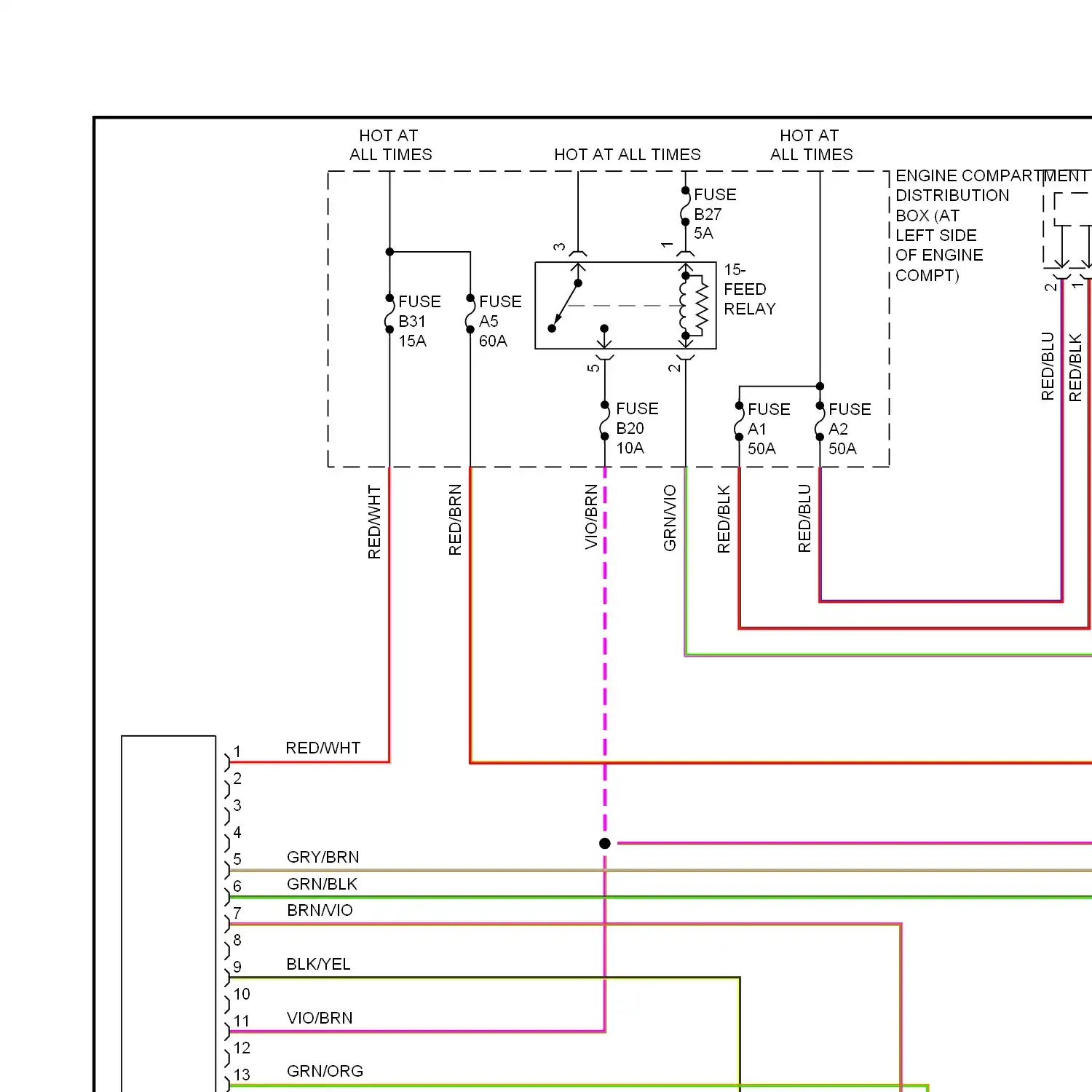Click relay terminal number 2
Viewport: 1092px width, 1092px height.
pyautogui.click(x=675, y=368)
